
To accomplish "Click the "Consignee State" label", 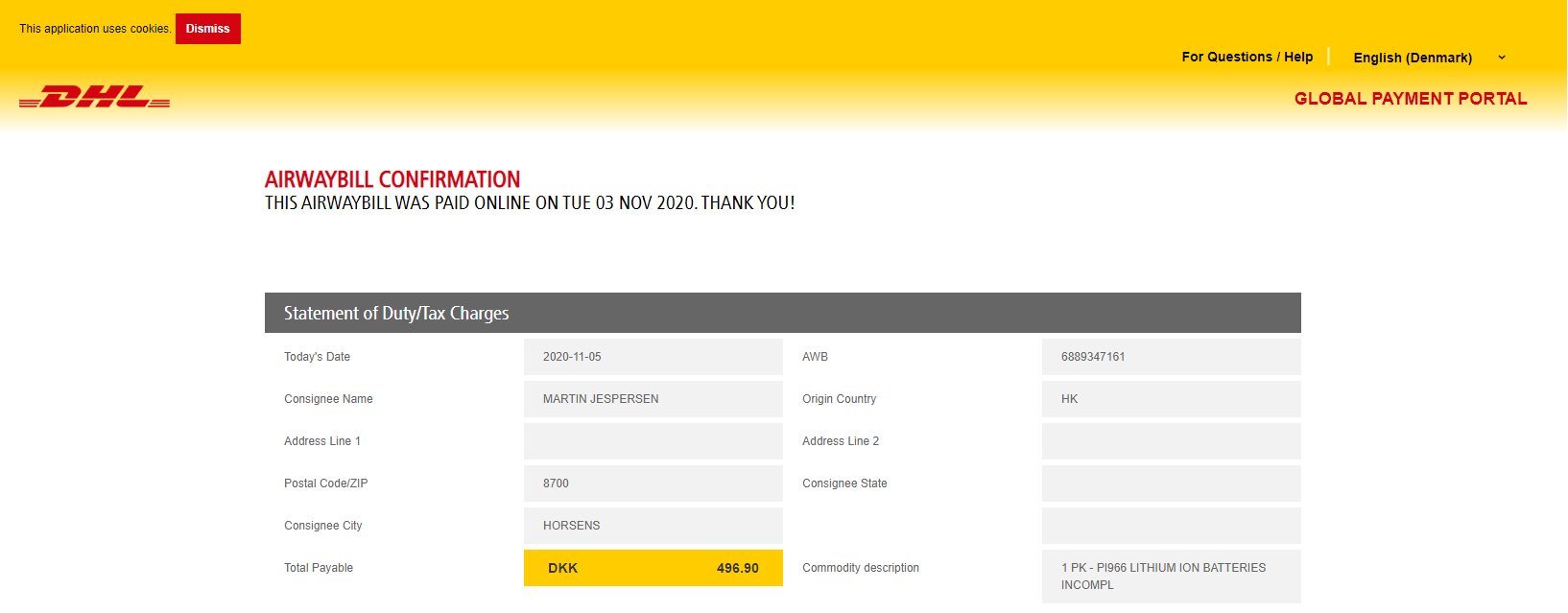I will 844,483.
